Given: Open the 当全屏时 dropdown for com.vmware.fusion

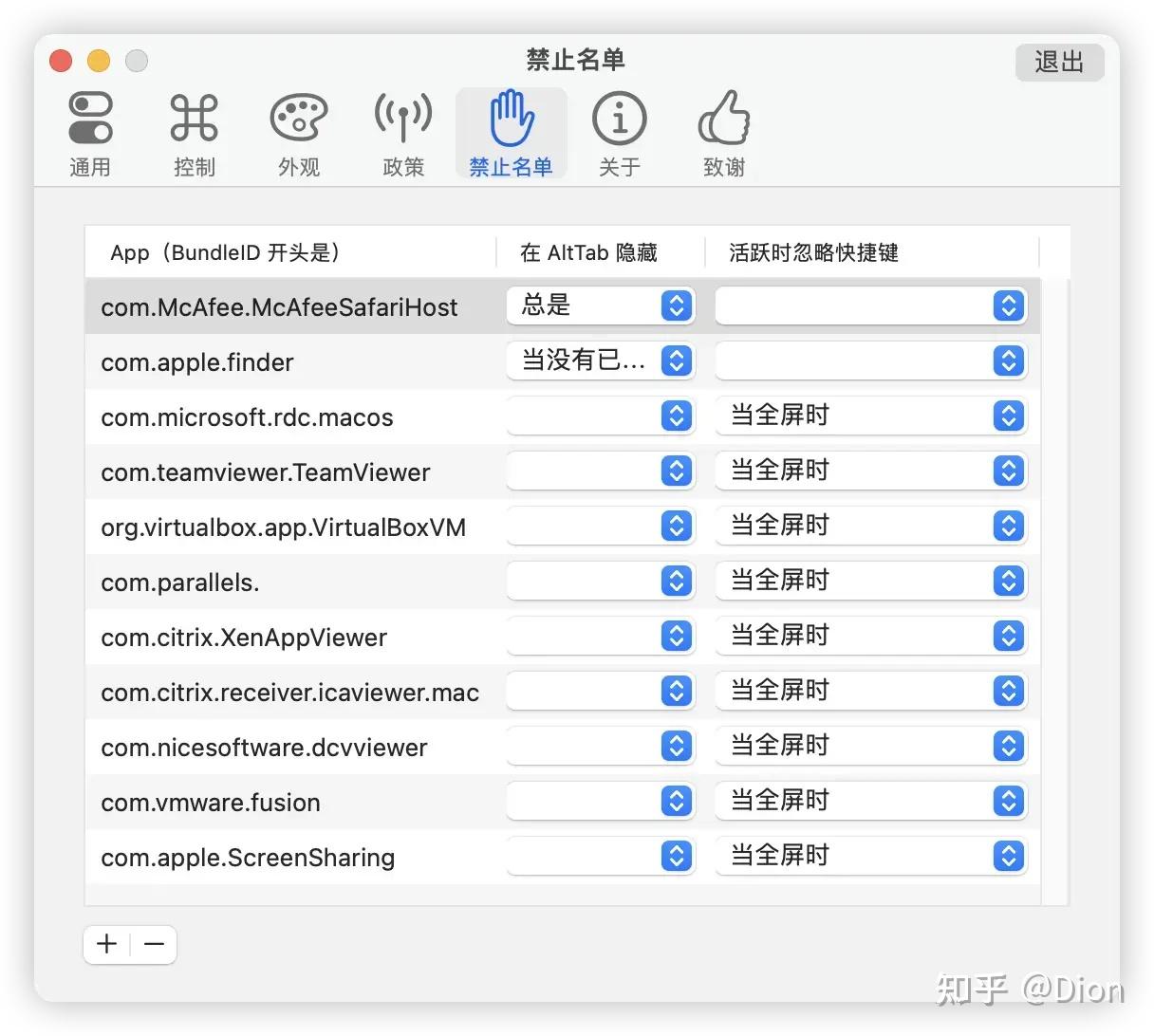Looking at the screenshot, I should [869, 801].
